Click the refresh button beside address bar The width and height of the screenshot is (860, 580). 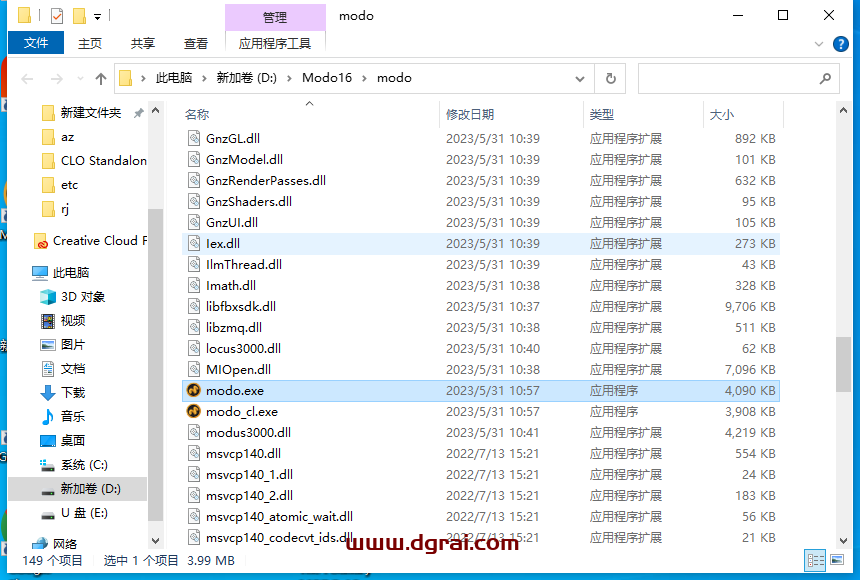[x=610, y=78]
